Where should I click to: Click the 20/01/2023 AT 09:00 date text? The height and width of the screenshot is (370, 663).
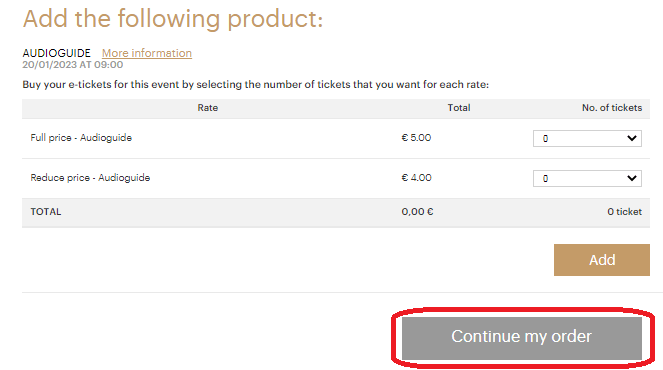pos(73,65)
